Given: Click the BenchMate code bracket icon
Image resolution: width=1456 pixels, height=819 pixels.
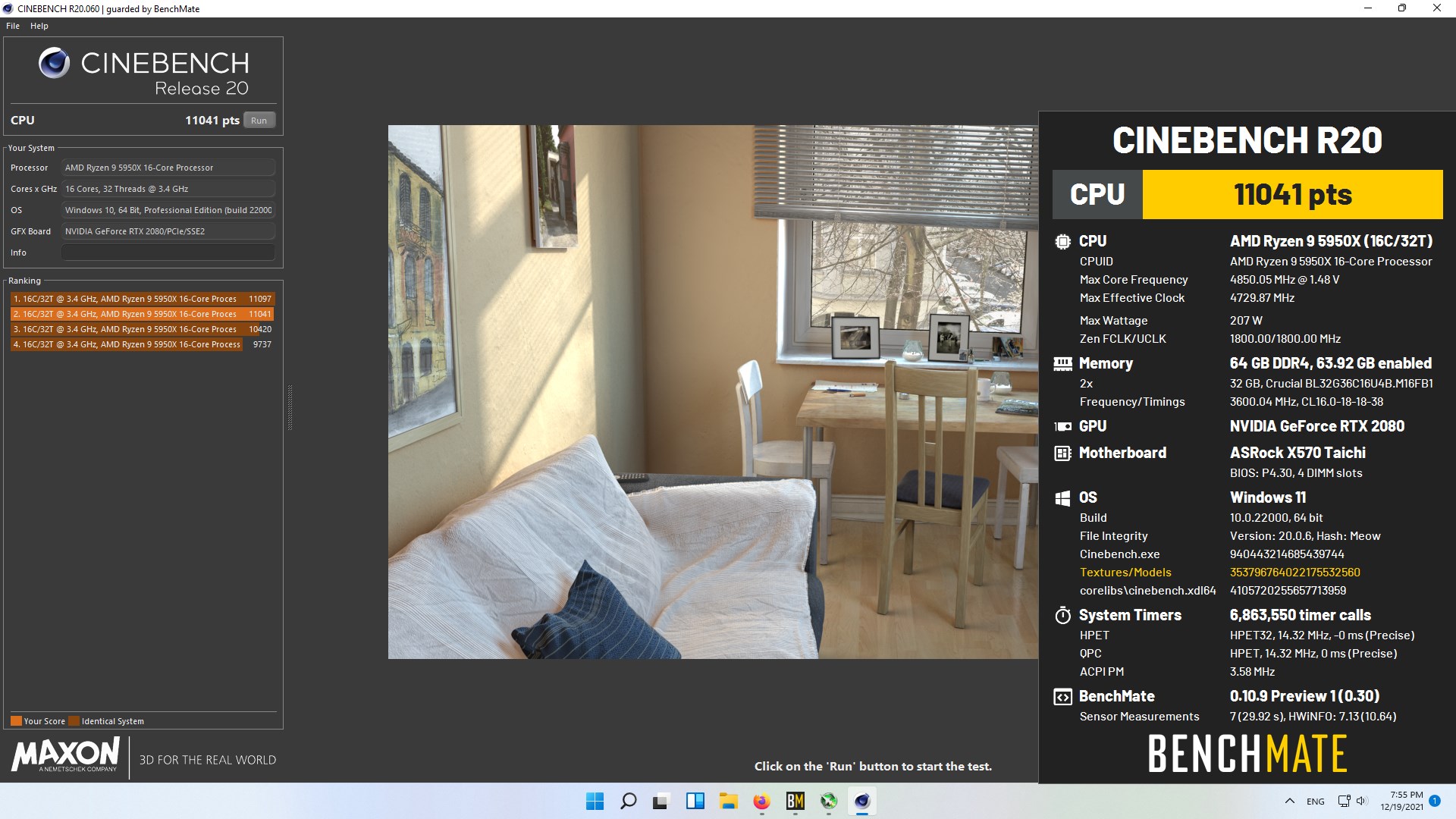Looking at the screenshot, I should (x=1062, y=697).
